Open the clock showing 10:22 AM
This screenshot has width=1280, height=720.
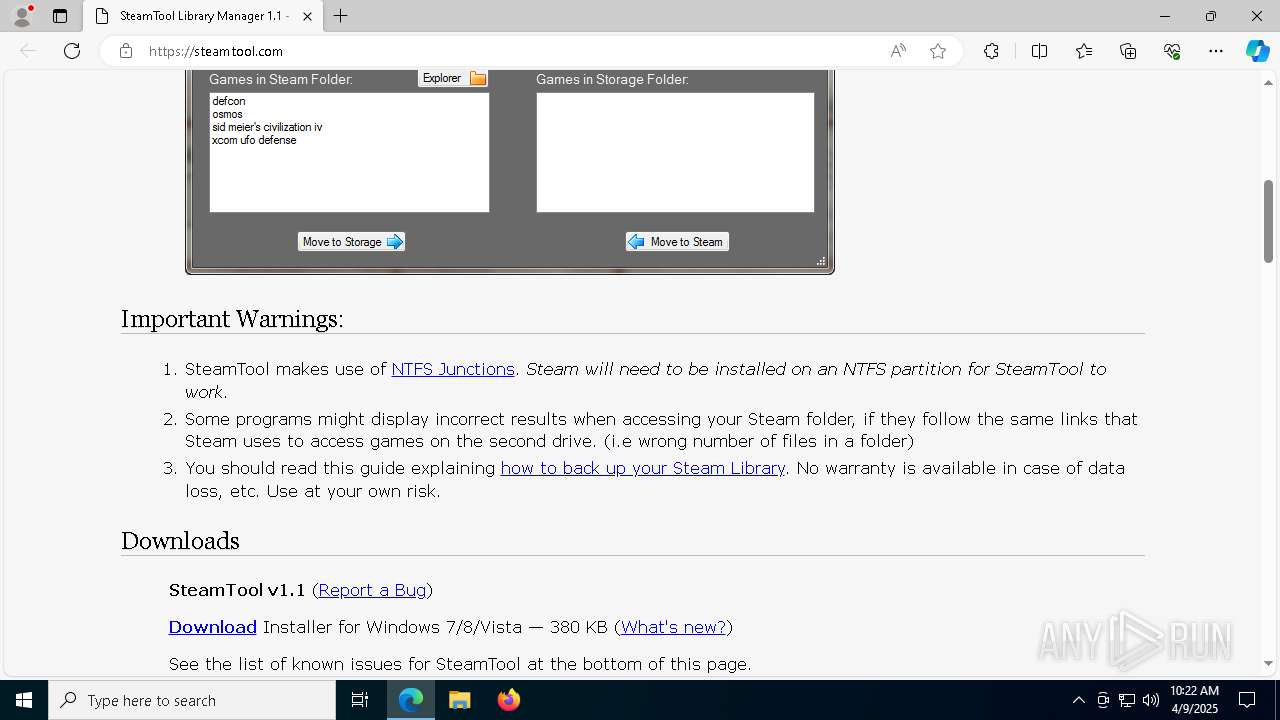tap(1194, 700)
